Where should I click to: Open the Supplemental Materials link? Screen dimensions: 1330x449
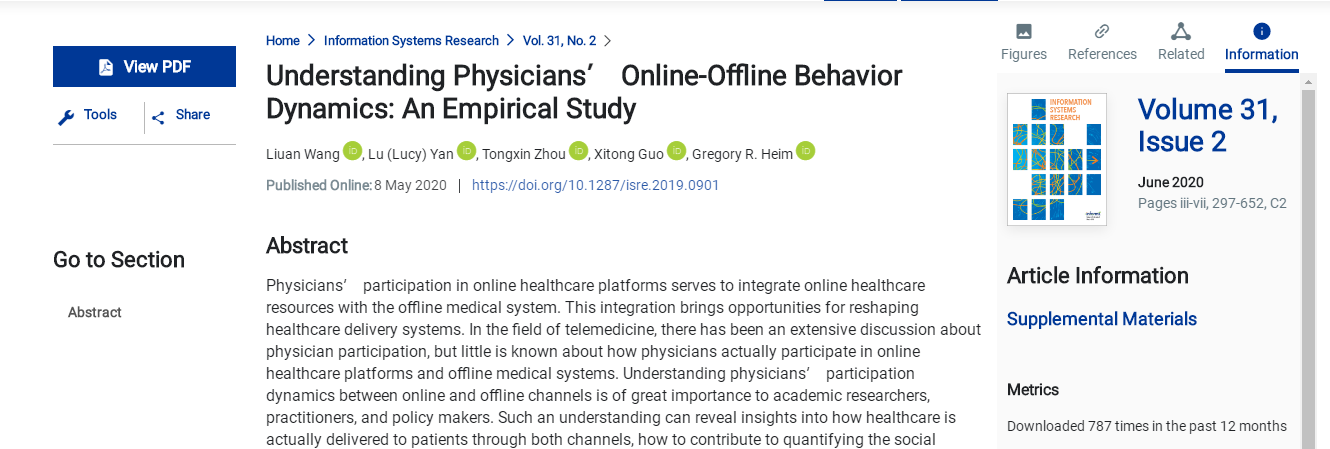tap(1101, 319)
